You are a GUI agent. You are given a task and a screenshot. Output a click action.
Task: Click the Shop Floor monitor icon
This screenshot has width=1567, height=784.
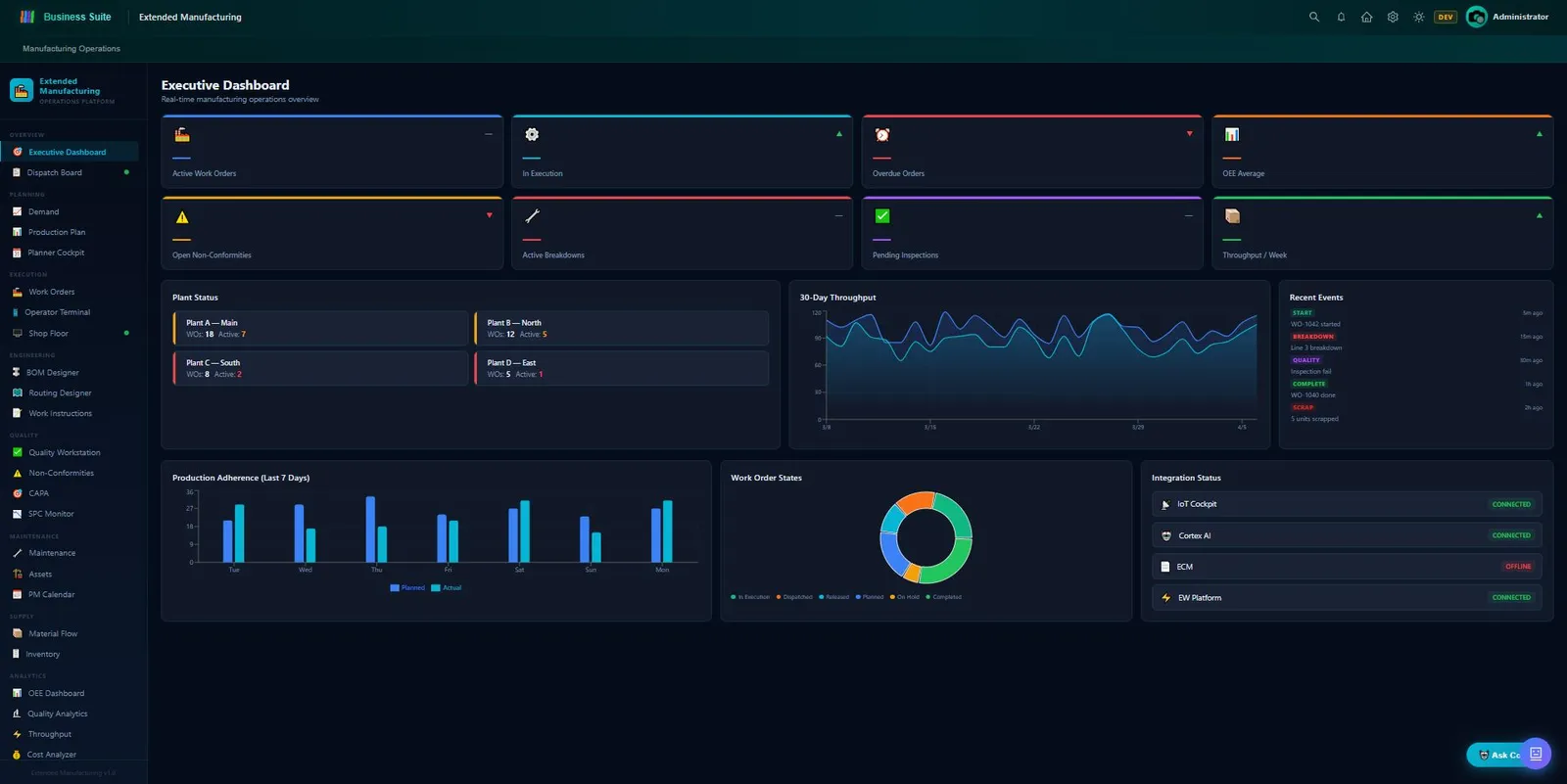click(x=17, y=333)
